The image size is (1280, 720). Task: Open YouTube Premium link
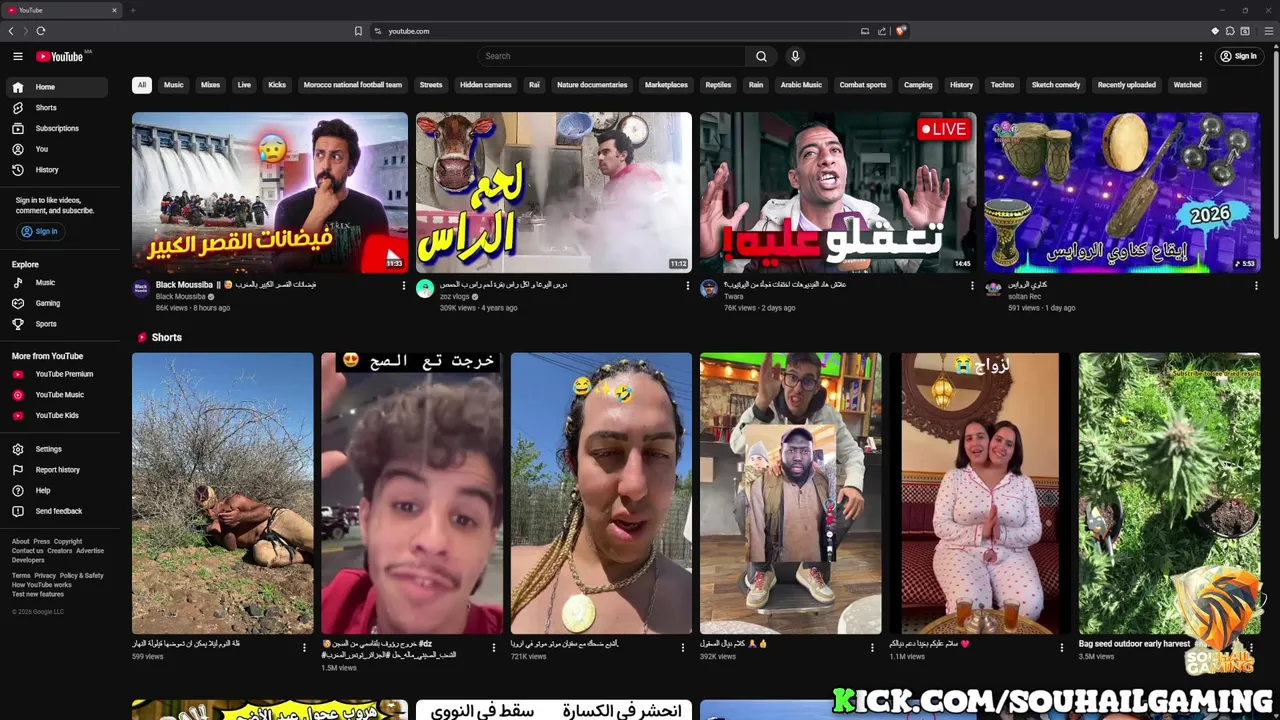point(56,374)
